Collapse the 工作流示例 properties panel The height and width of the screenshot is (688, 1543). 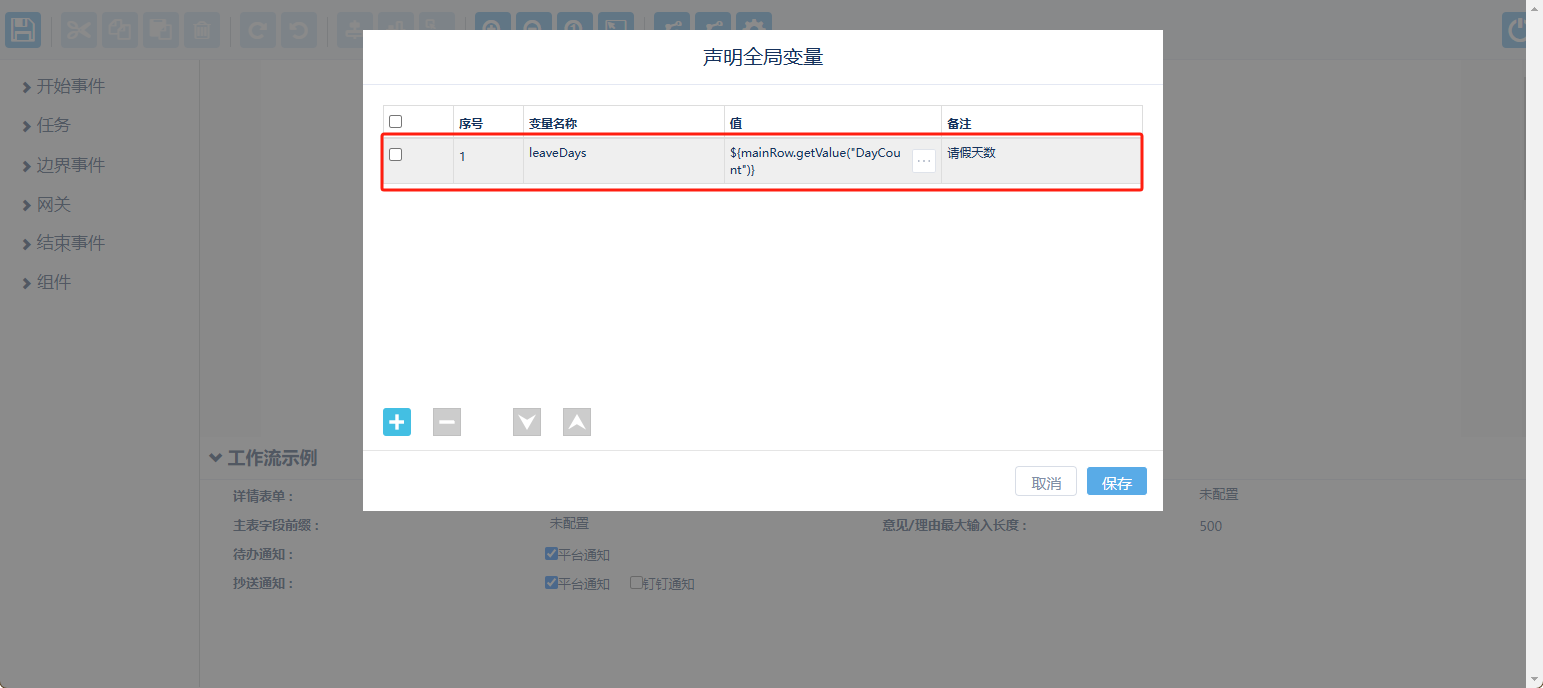point(216,458)
